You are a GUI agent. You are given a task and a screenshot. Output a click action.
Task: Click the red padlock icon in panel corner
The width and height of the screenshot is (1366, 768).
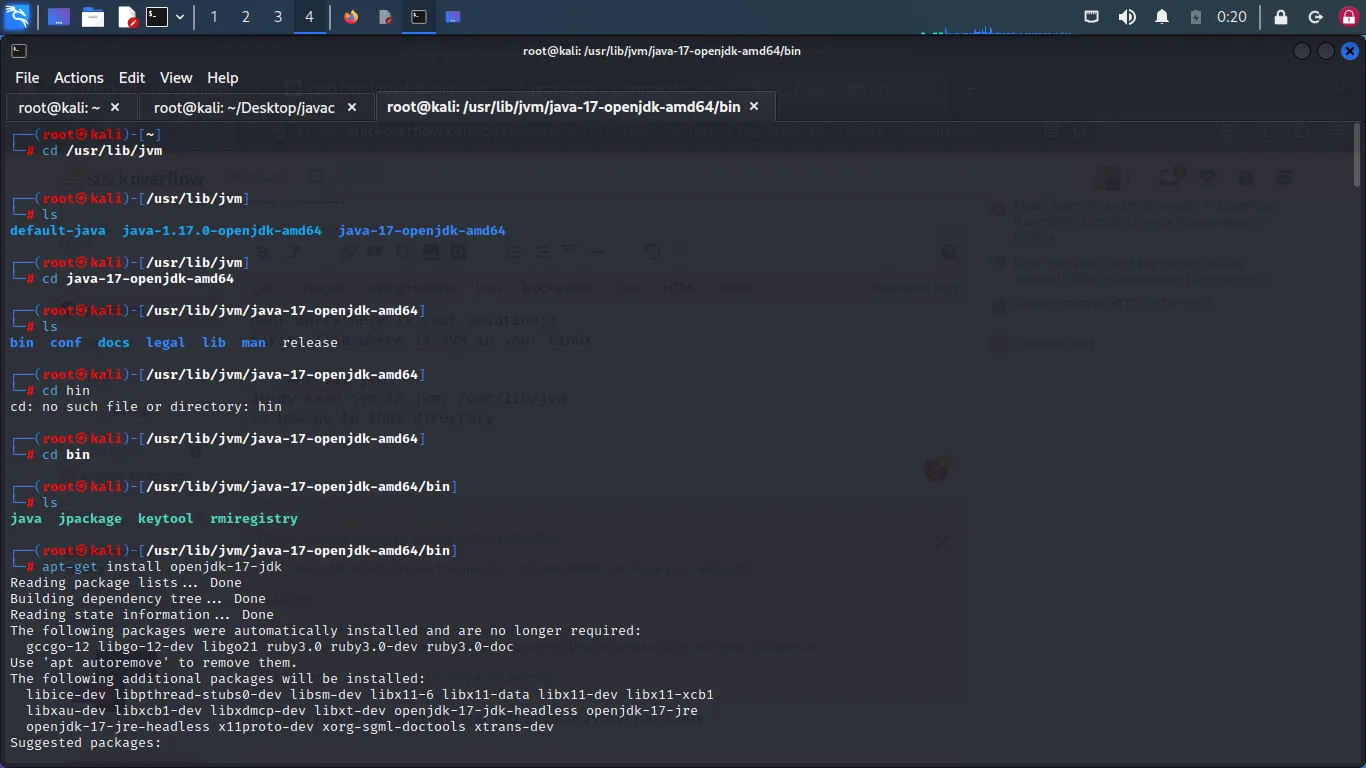click(x=1348, y=17)
